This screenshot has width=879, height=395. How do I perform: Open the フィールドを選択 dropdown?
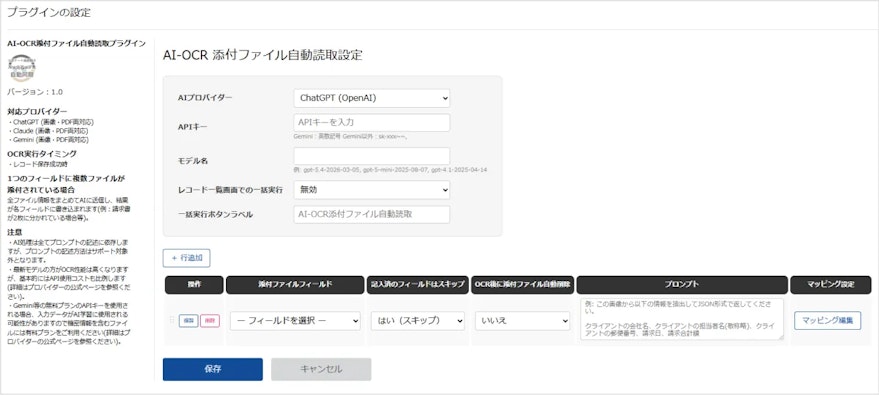pos(295,321)
